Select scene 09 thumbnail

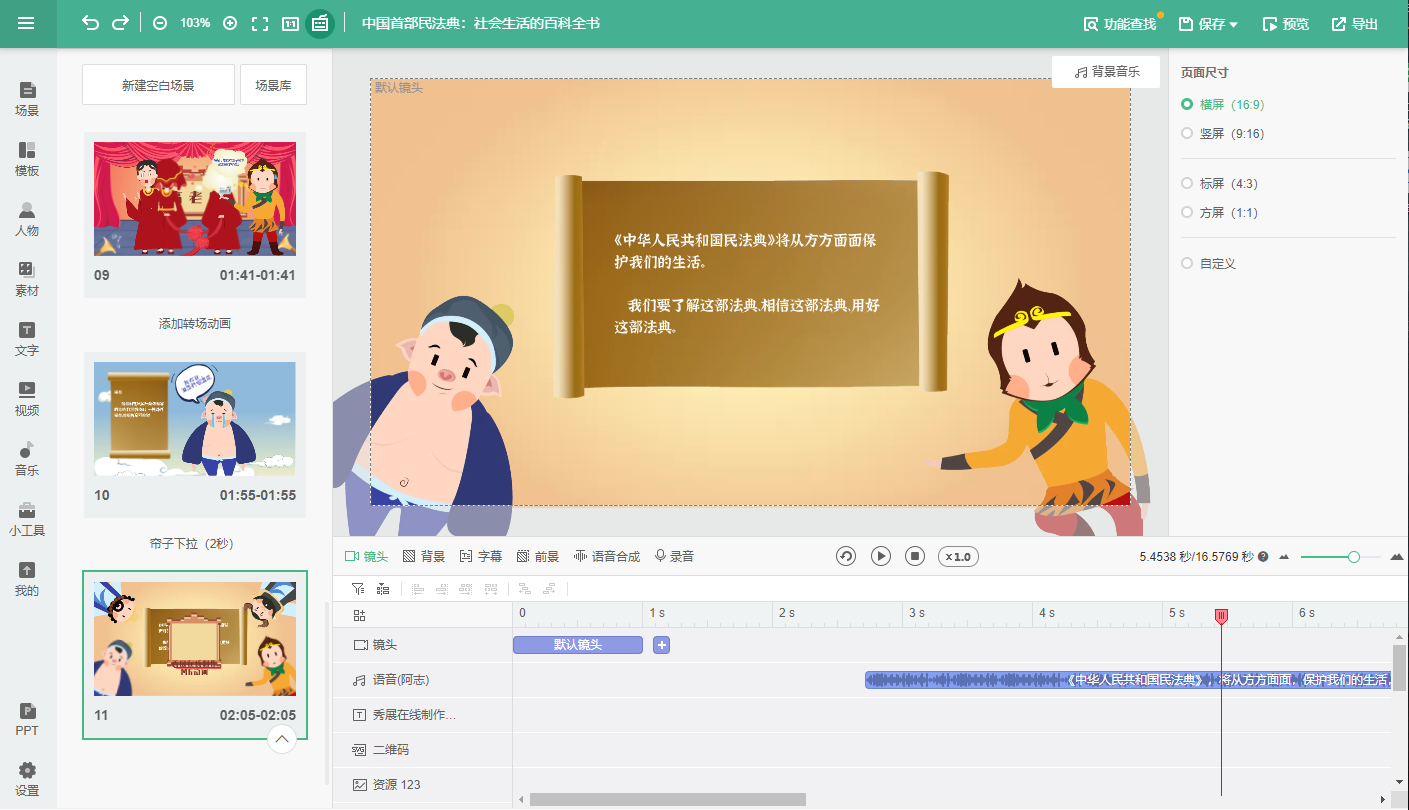click(x=195, y=199)
